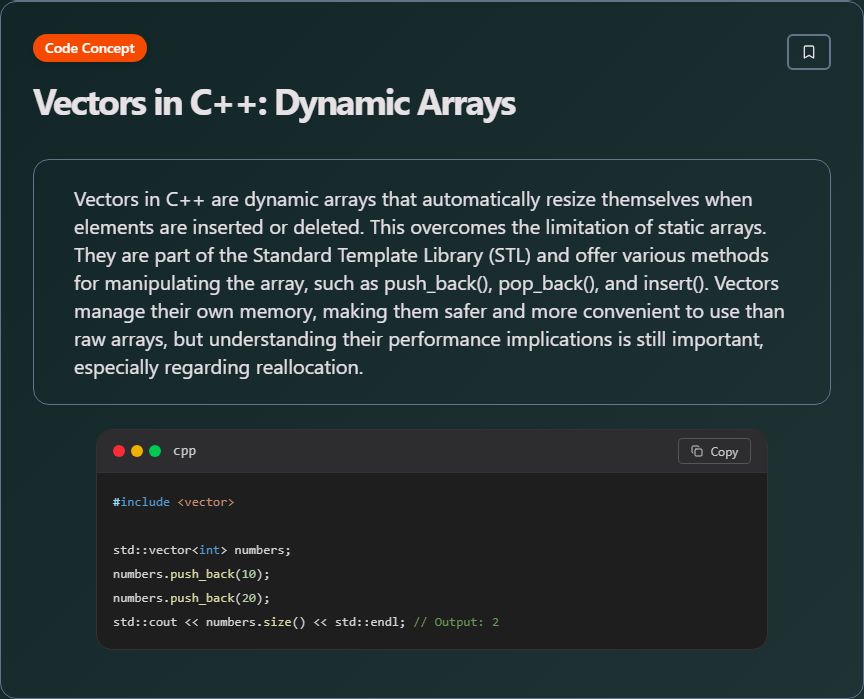Image resolution: width=864 pixels, height=699 pixels.
Task: Click the numbers.push_back(20); line
Action: (191, 598)
